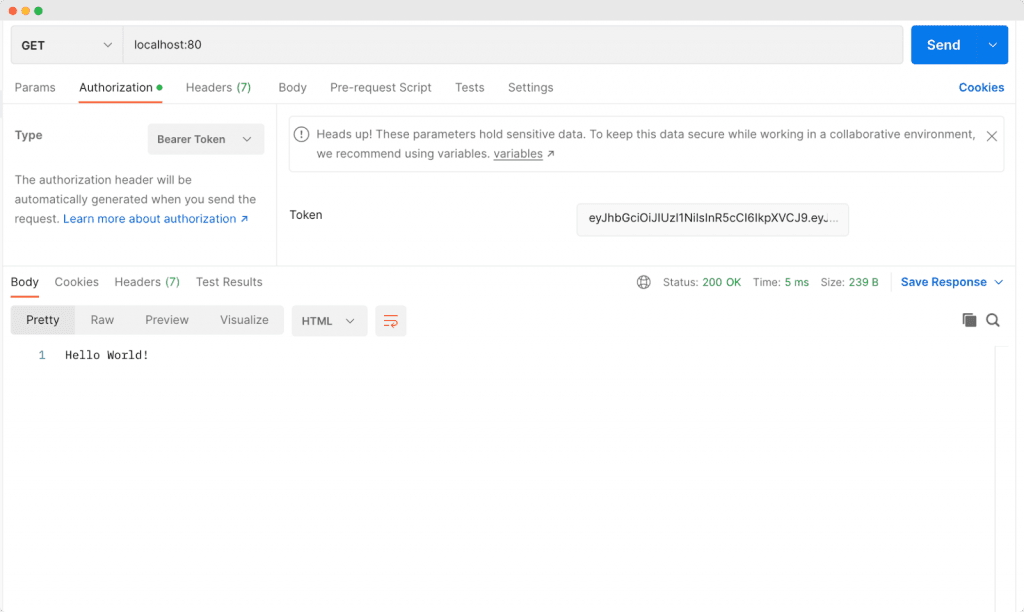Open Learn more about authorization
1024x612 pixels.
(x=151, y=218)
